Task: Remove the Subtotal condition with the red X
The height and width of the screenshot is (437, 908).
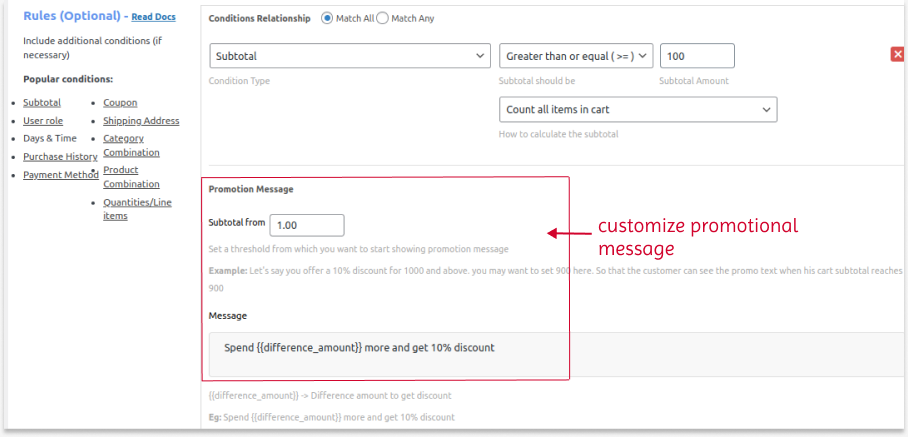Action: pyautogui.click(x=898, y=54)
